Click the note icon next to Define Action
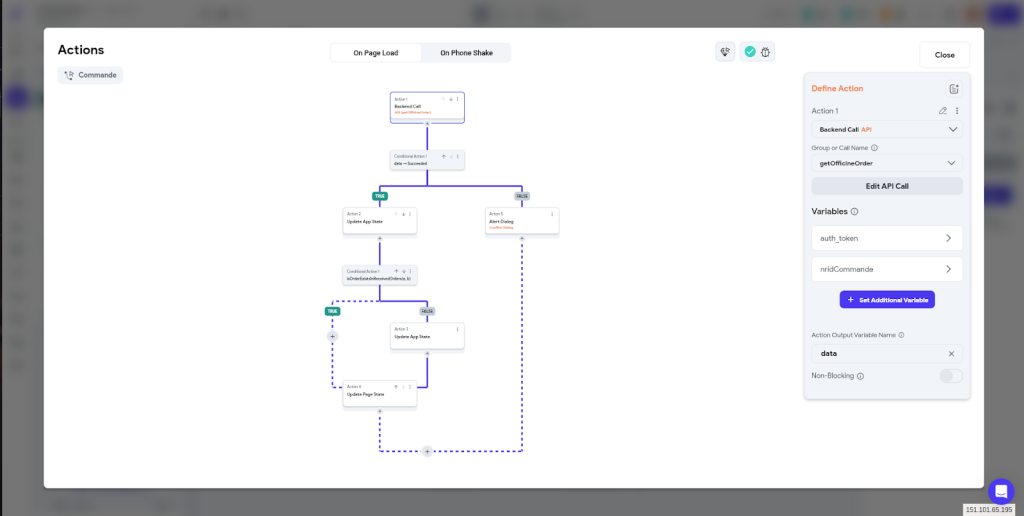 click(x=953, y=89)
